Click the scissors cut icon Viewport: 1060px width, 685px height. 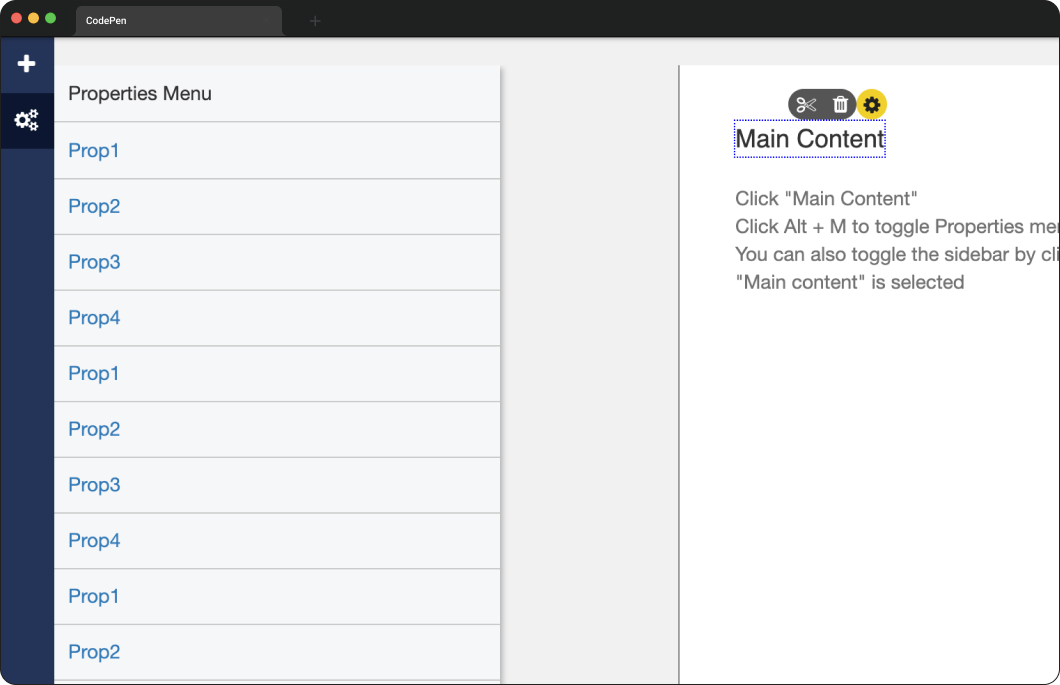806,105
